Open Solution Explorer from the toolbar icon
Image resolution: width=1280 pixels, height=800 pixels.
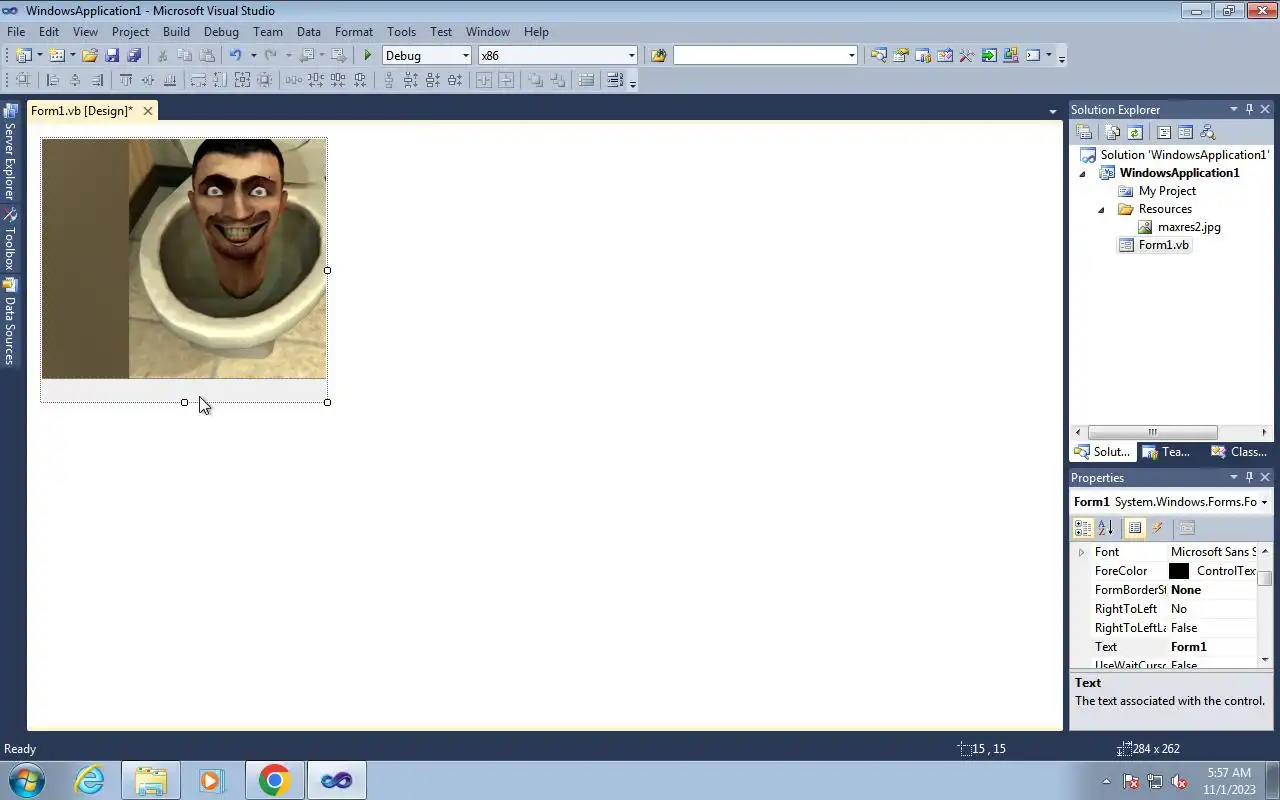point(879,55)
